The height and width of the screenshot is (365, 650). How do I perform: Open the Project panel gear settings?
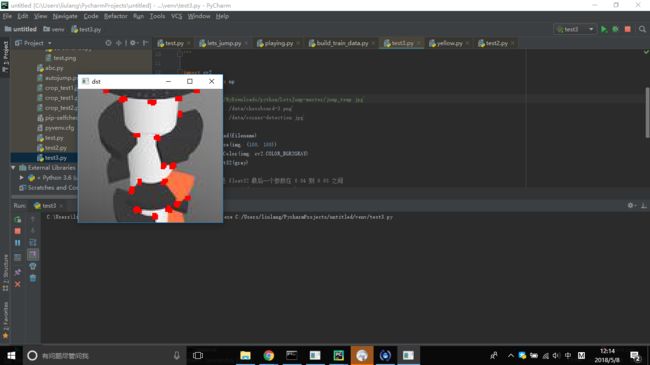coord(133,43)
